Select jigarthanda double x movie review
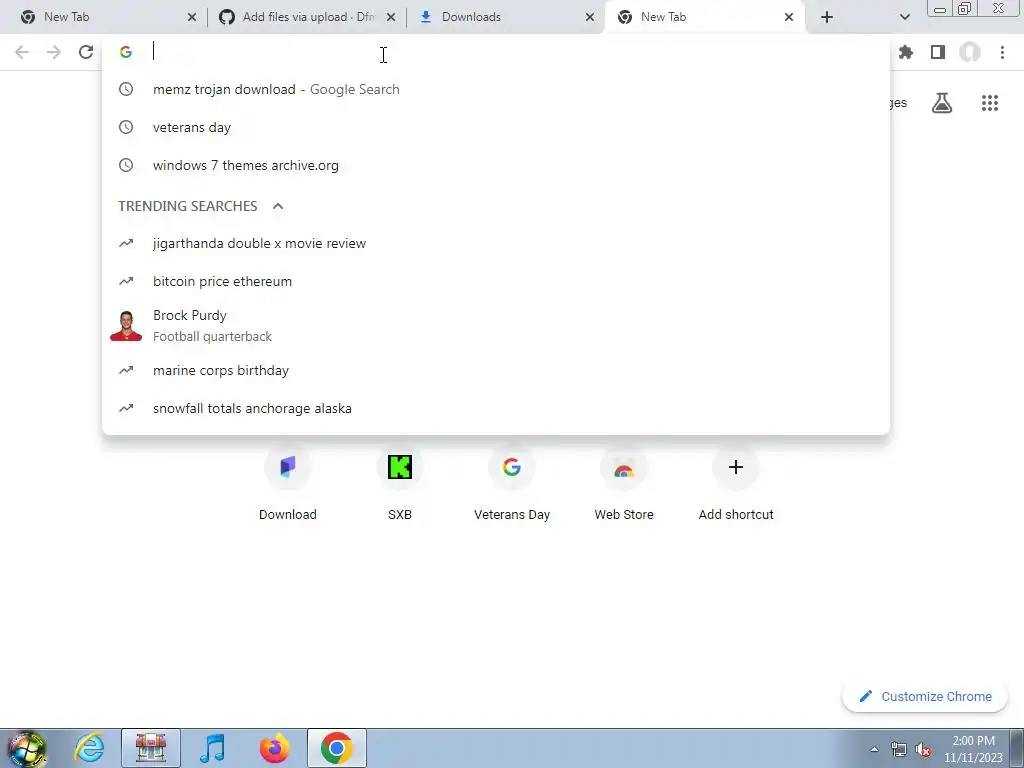 496,244
